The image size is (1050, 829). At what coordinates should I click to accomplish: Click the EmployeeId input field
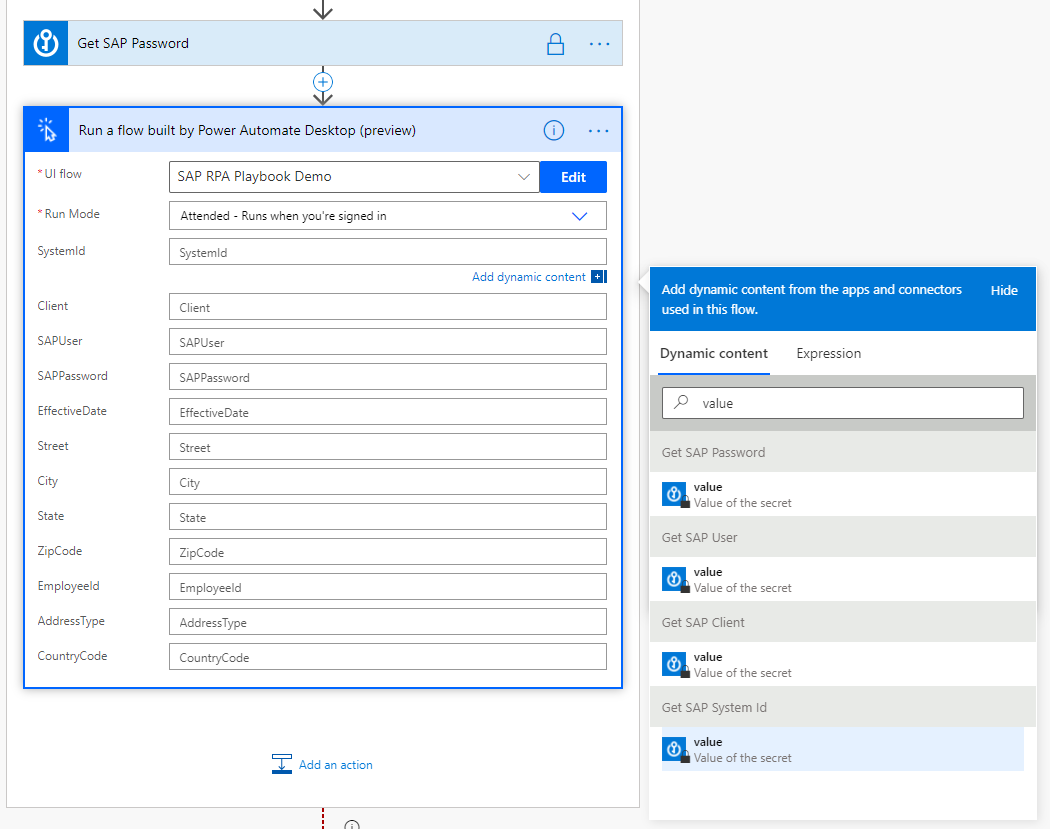pyautogui.click(x=388, y=587)
